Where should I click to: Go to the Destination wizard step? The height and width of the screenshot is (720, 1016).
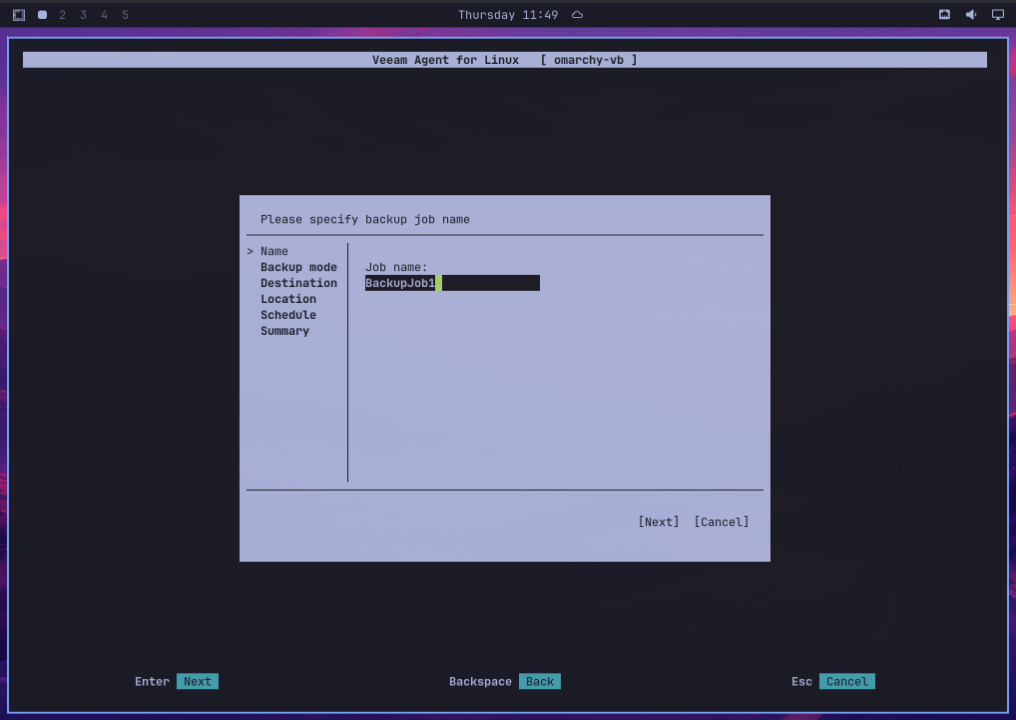click(x=299, y=283)
